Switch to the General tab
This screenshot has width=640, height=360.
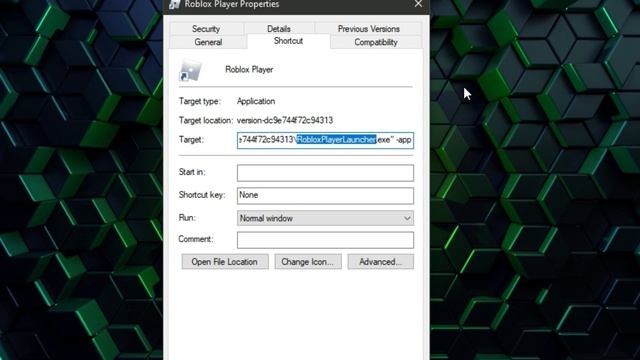pos(208,42)
